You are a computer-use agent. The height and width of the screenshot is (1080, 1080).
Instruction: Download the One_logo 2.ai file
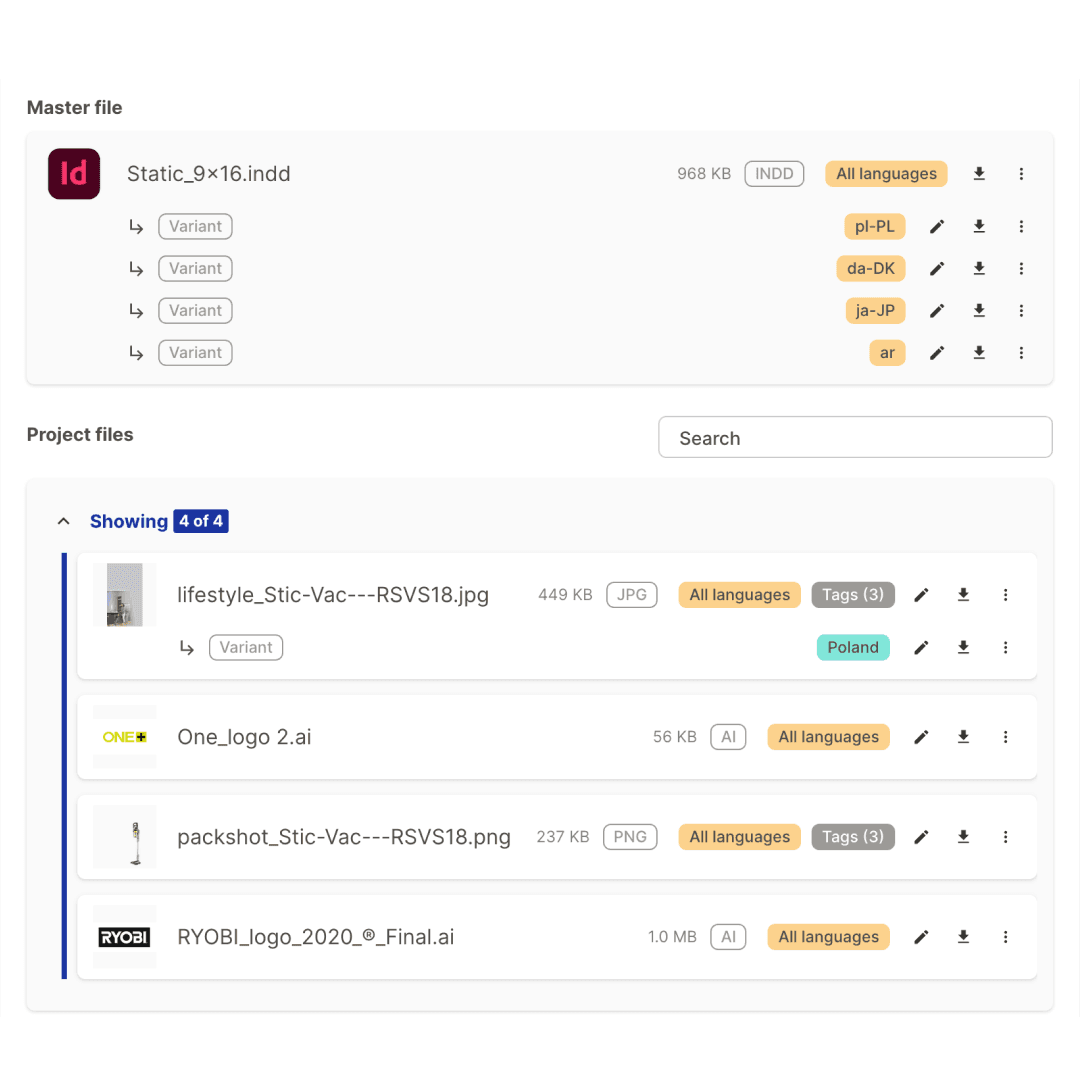point(963,737)
